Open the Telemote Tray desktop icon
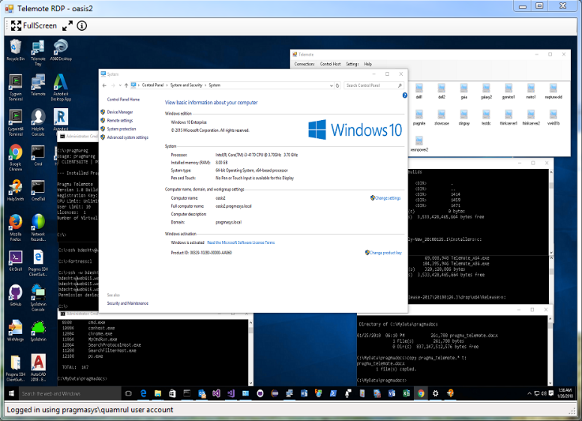 (38, 53)
